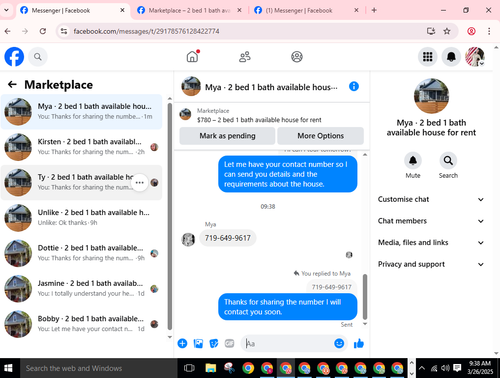This screenshot has height=378, width=500.
Task: Open the account profile picture menu
Action: pos(475,57)
